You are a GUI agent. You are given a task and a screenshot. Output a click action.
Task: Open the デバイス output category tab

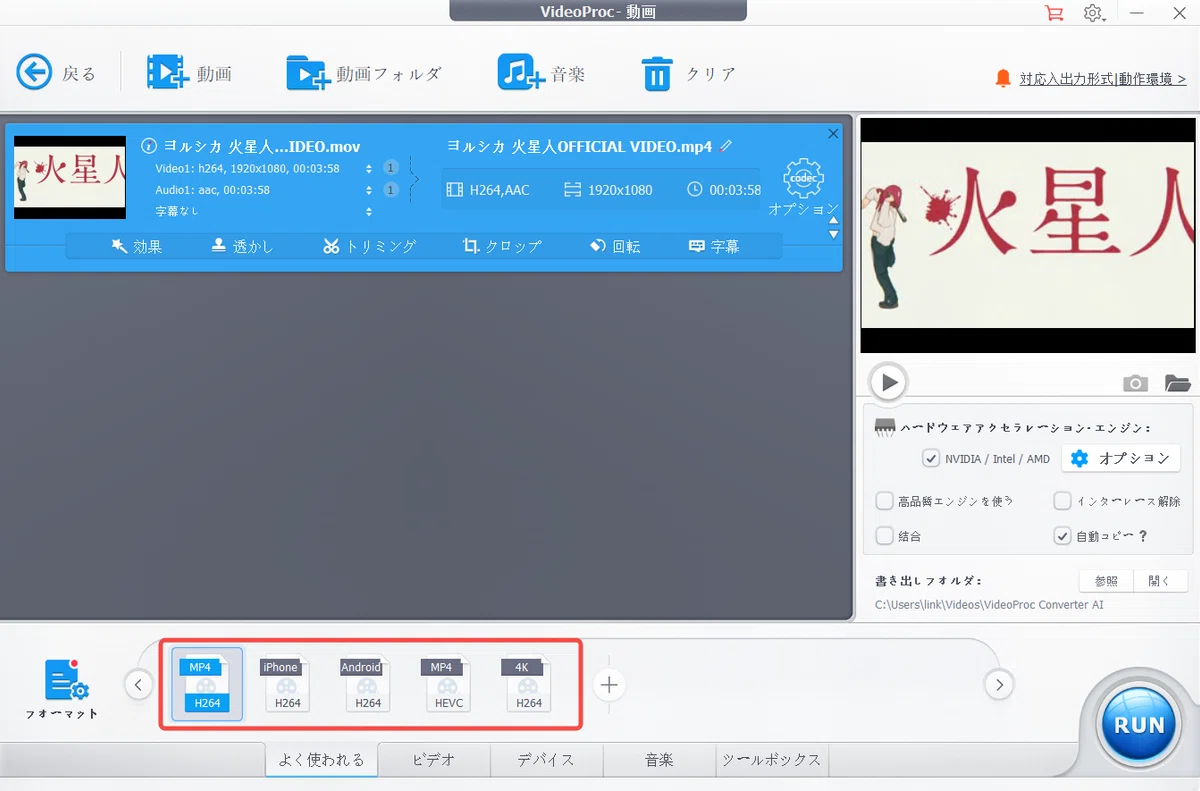click(x=546, y=759)
